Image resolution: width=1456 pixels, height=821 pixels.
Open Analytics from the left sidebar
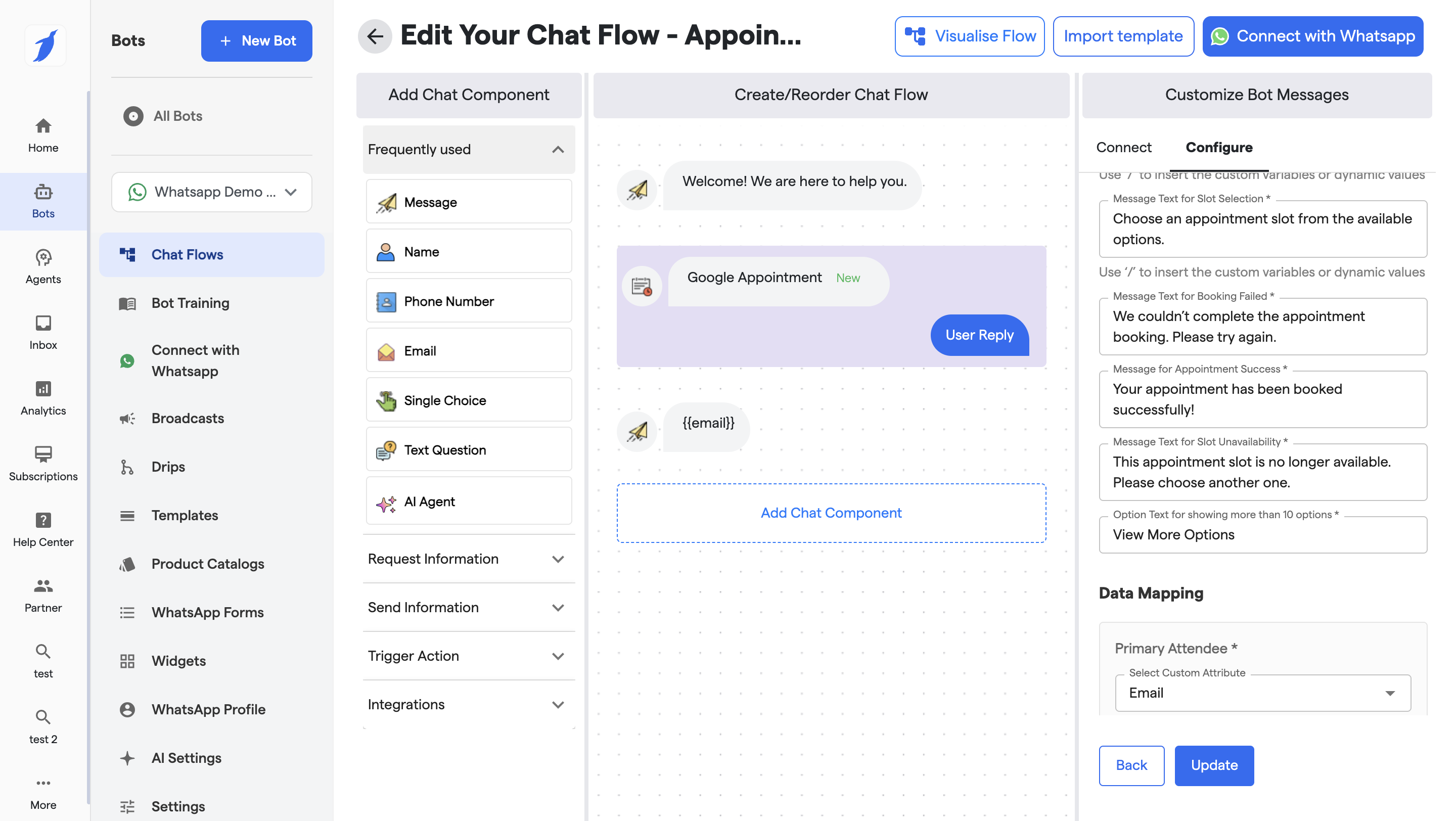click(x=43, y=398)
